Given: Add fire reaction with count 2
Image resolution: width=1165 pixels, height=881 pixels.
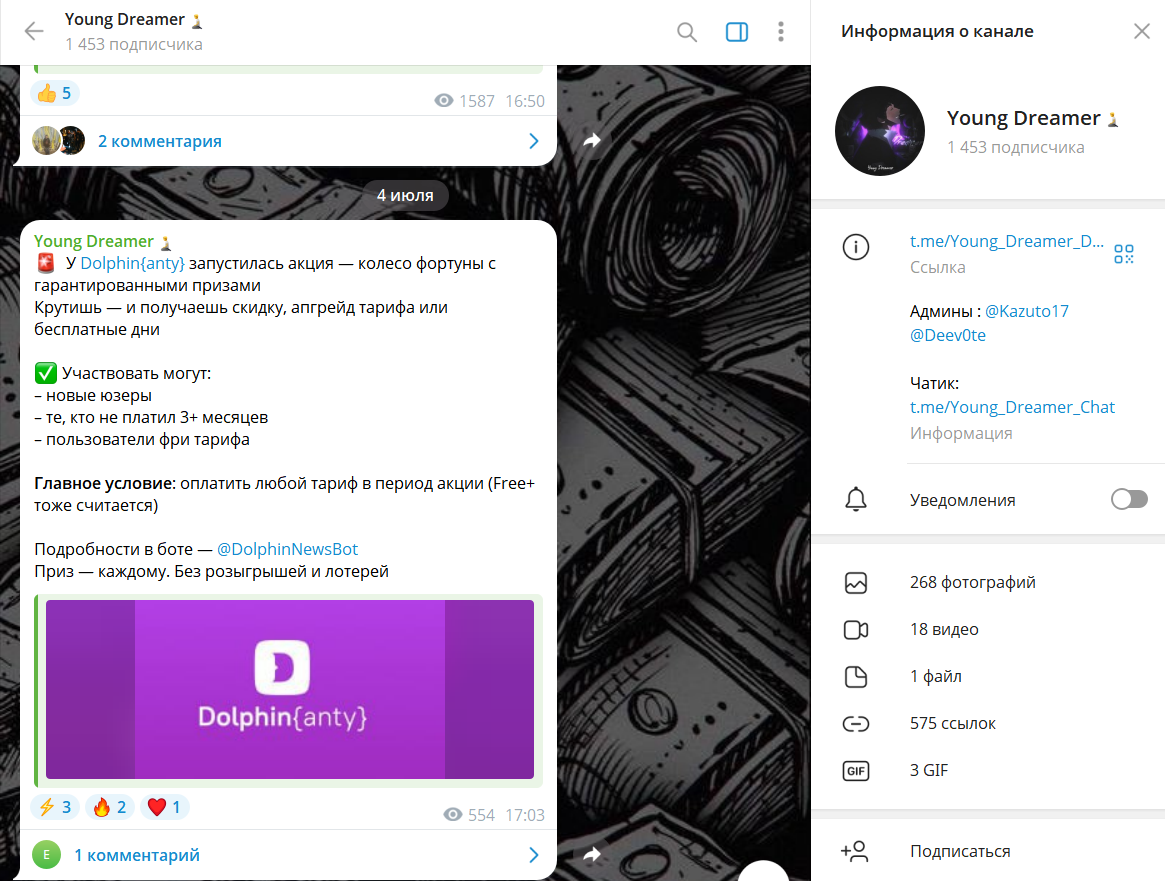Looking at the screenshot, I should click(110, 807).
